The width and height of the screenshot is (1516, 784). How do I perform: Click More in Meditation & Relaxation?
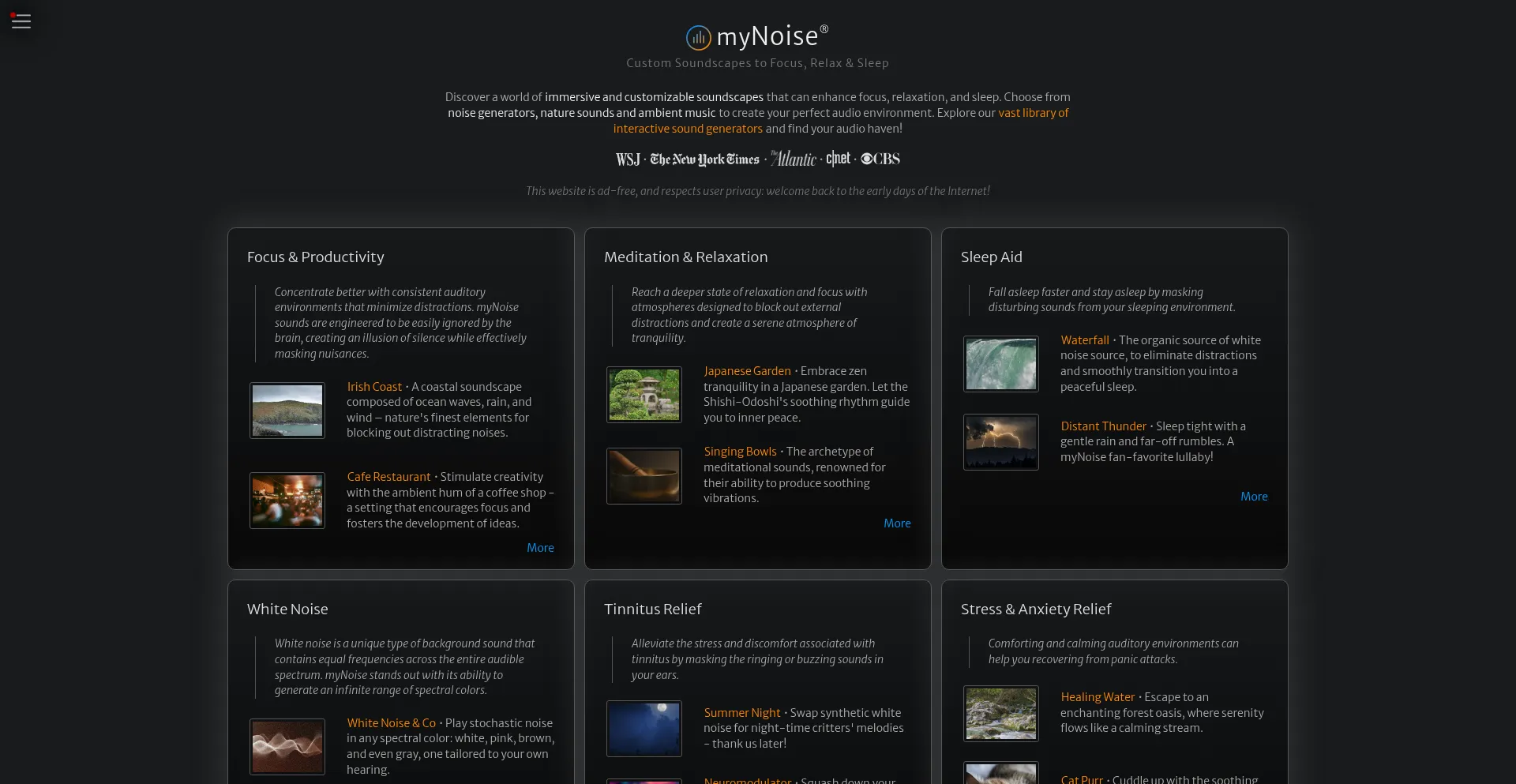click(897, 523)
